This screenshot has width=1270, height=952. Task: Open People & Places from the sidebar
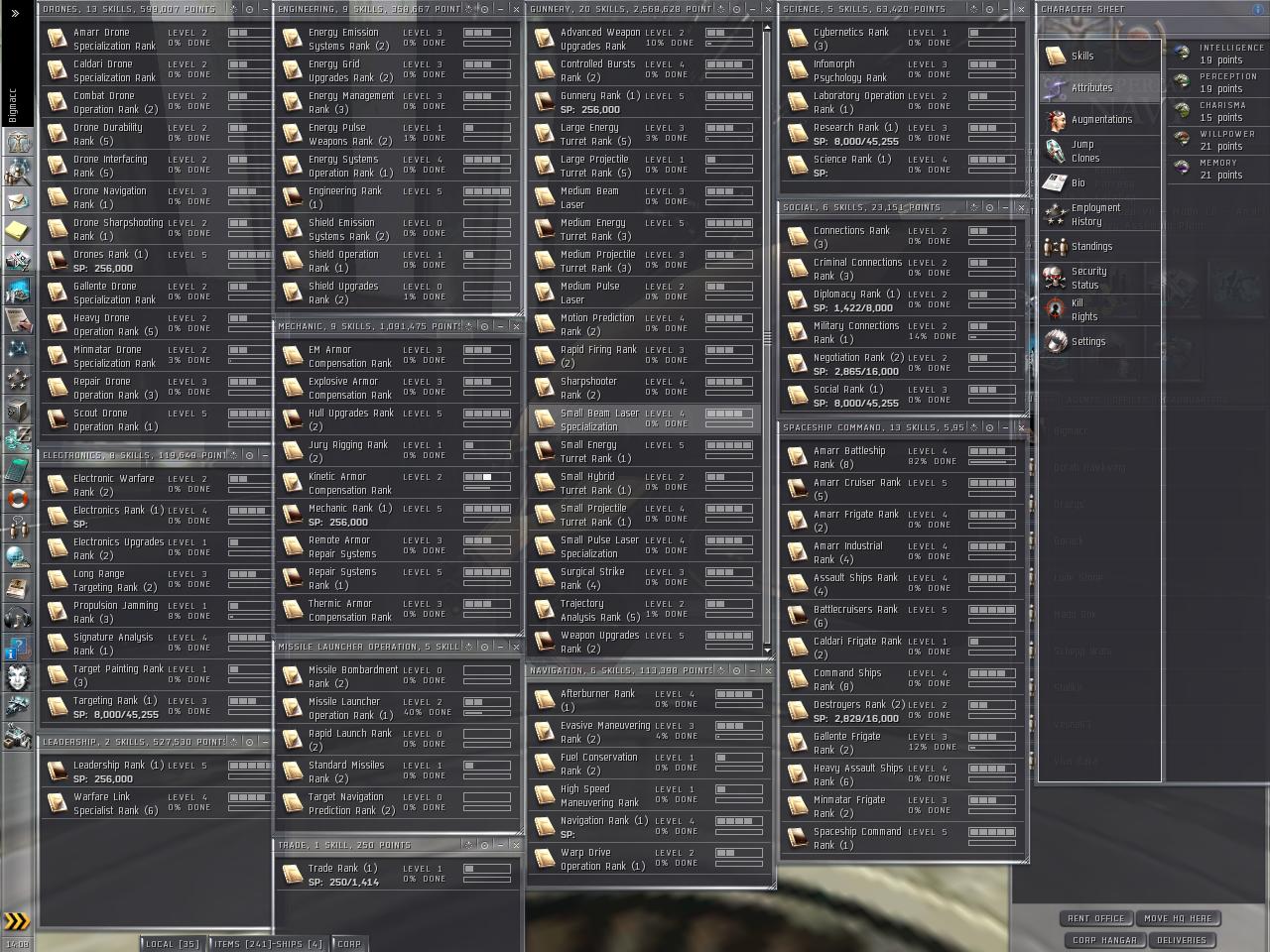click(18, 171)
